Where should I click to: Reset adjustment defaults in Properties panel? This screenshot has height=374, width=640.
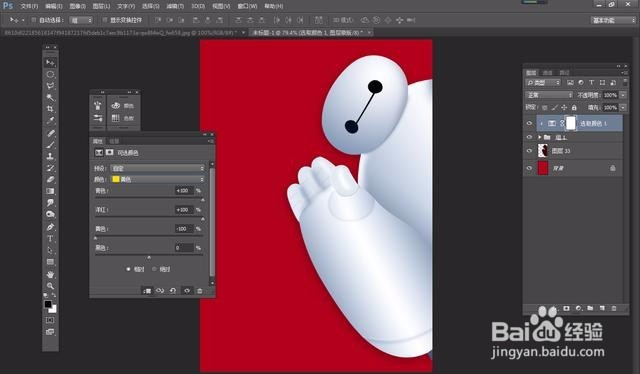[x=173, y=291]
